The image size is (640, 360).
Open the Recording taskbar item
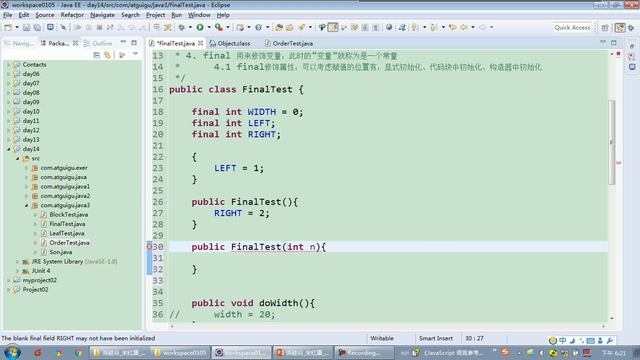364,353
